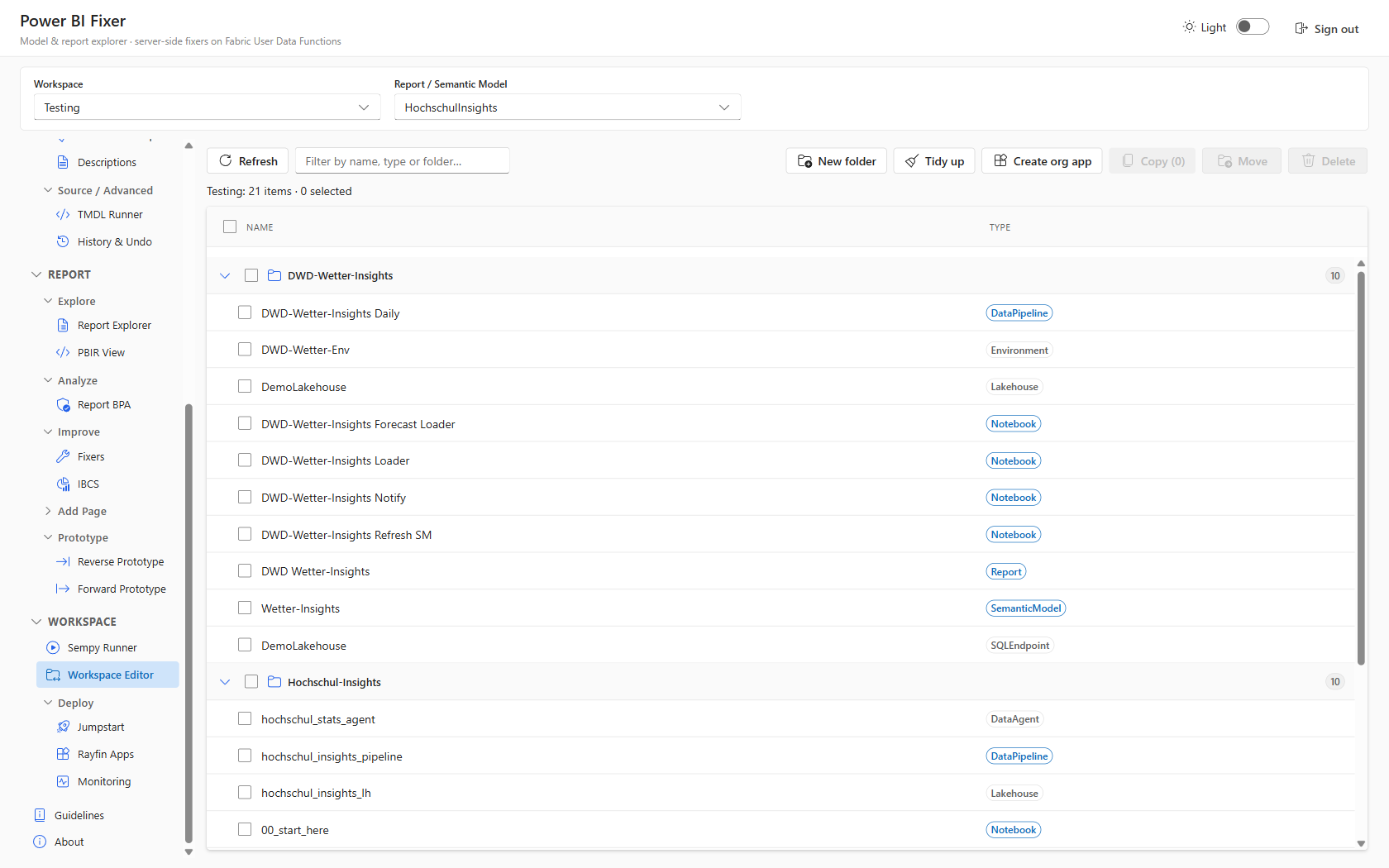Click the Fixers wrench icon

(x=63, y=456)
